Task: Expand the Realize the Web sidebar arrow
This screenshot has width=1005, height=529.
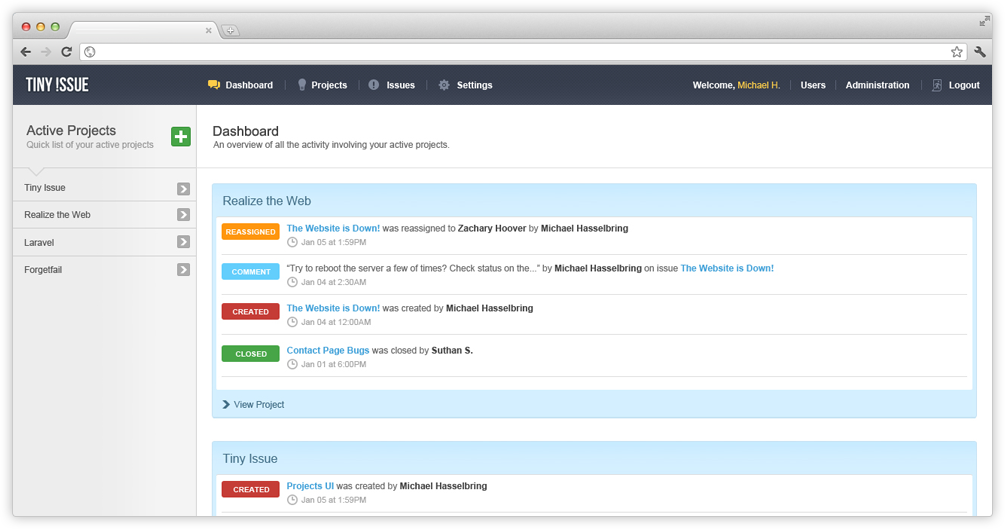Action: point(183,215)
